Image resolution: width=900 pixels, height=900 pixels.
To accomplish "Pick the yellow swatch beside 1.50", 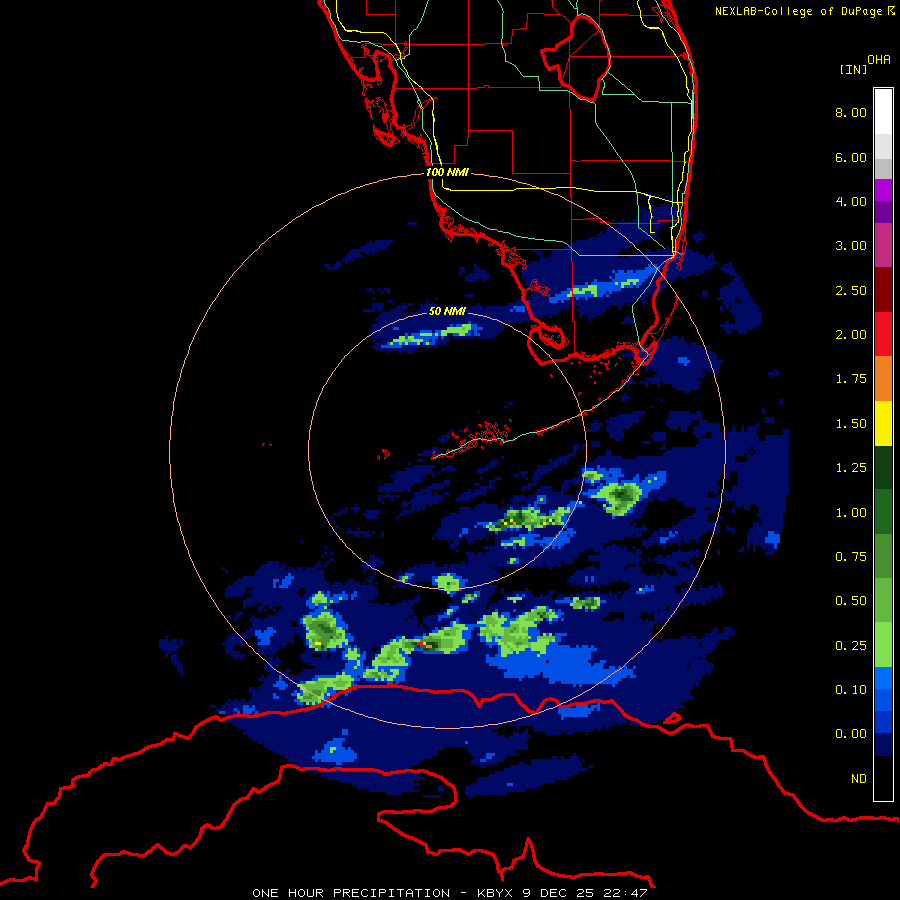I will [883, 423].
